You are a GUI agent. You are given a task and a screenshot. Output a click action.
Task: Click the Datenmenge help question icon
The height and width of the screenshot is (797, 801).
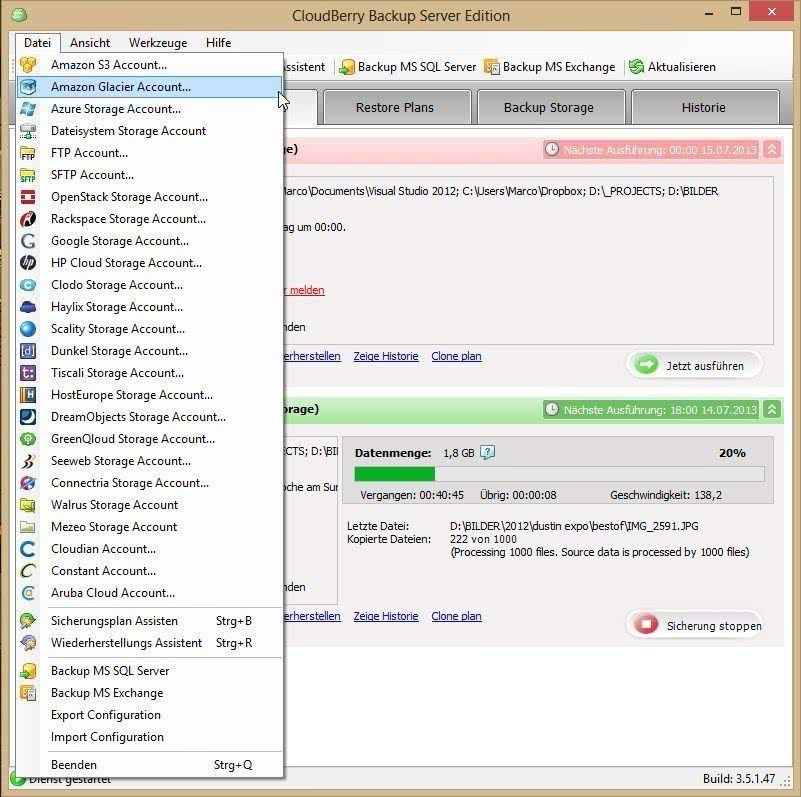[x=487, y=453]
